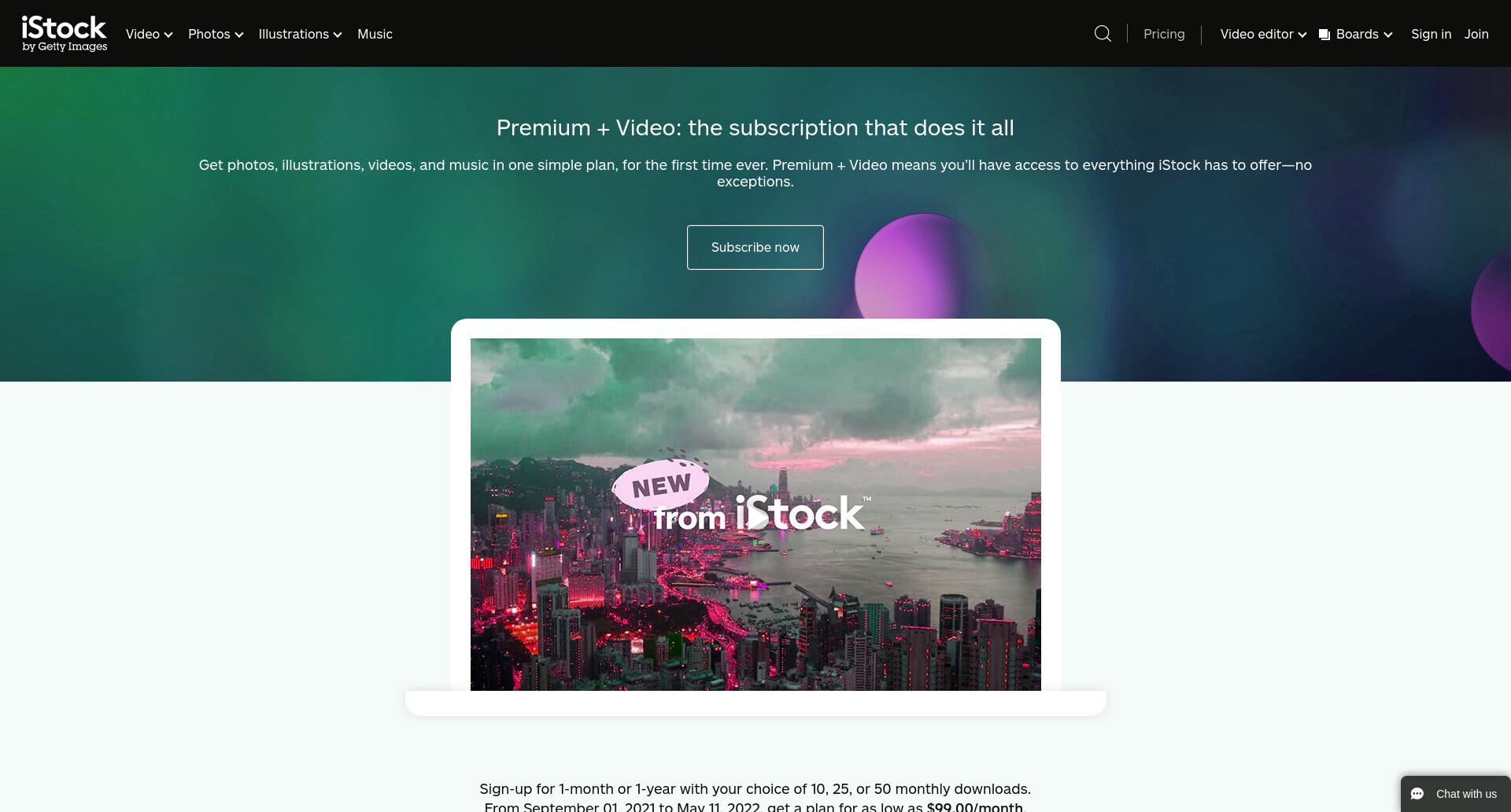This screenshot has height=812, width=1511.
Task: Click the search magnifier icon
Action: 1103,34
